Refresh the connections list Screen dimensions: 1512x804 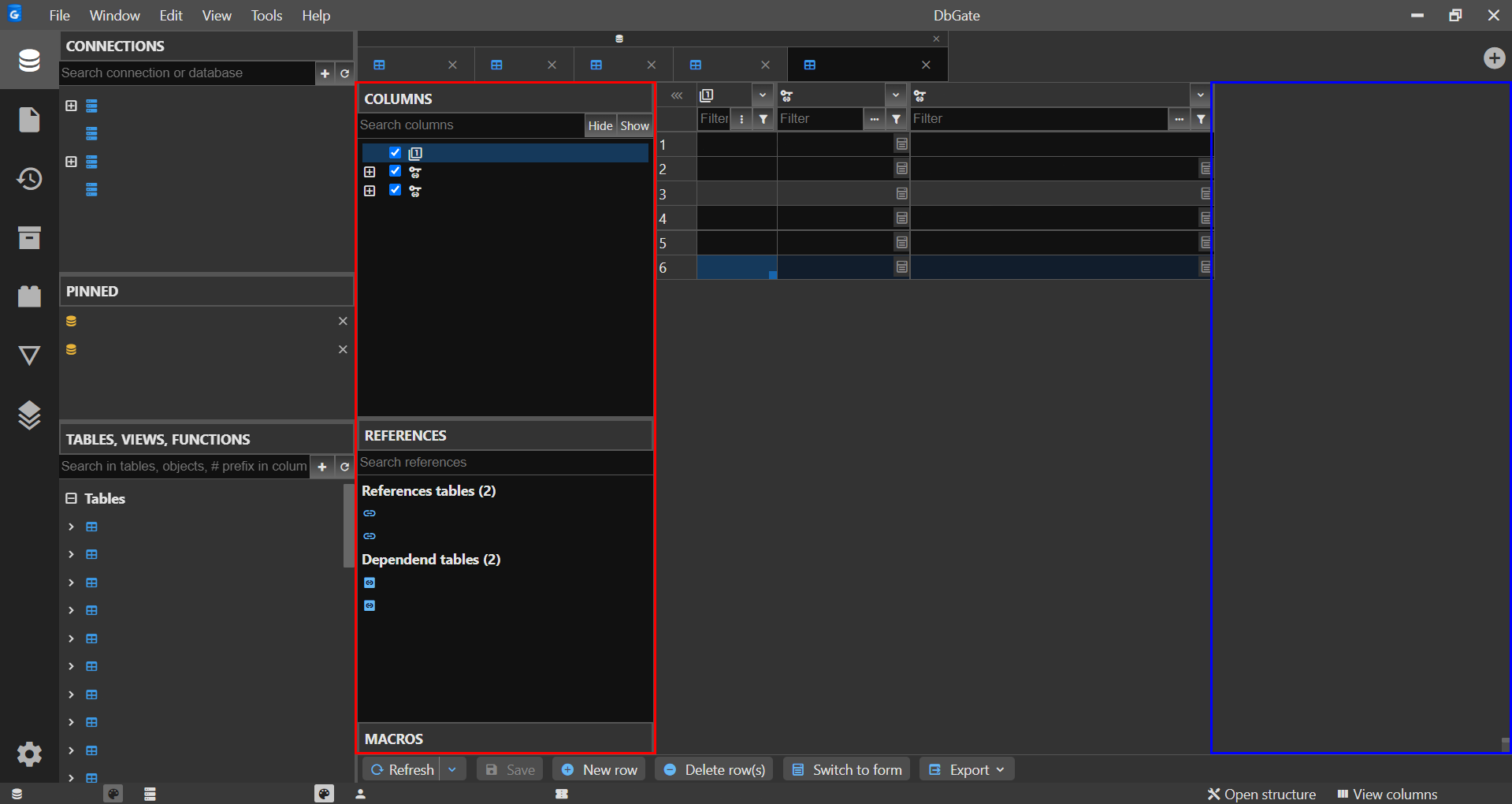tap(344, 73)
